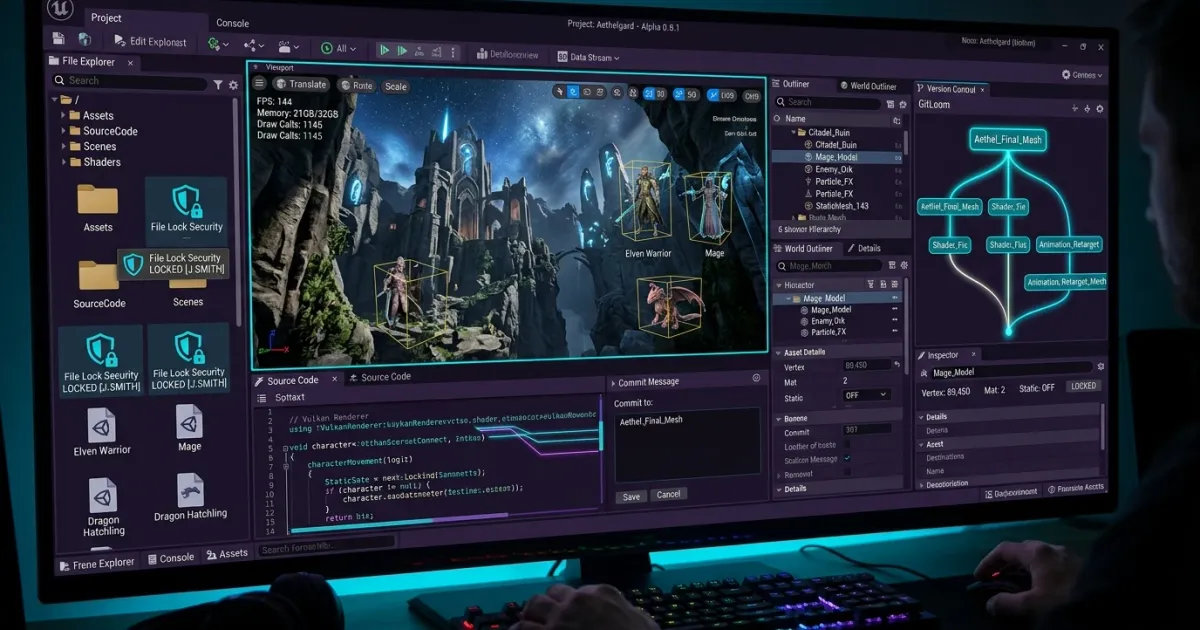
Task: Open the SourceCode folder thumbnail
Action: click(99, 276)
